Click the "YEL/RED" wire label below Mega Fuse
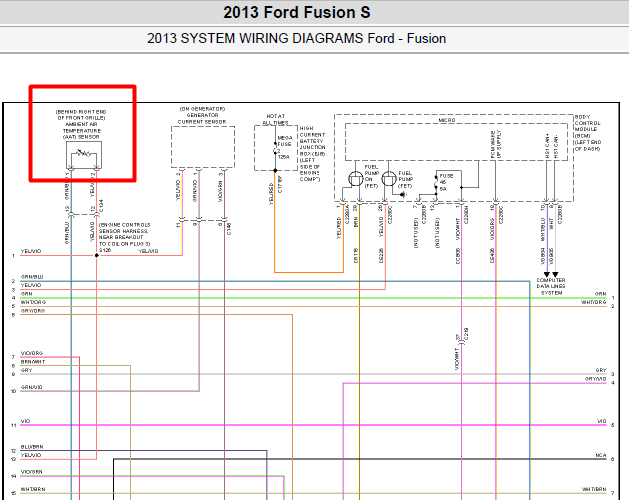The height and width of the screenshot is (500, 629). 271,194
